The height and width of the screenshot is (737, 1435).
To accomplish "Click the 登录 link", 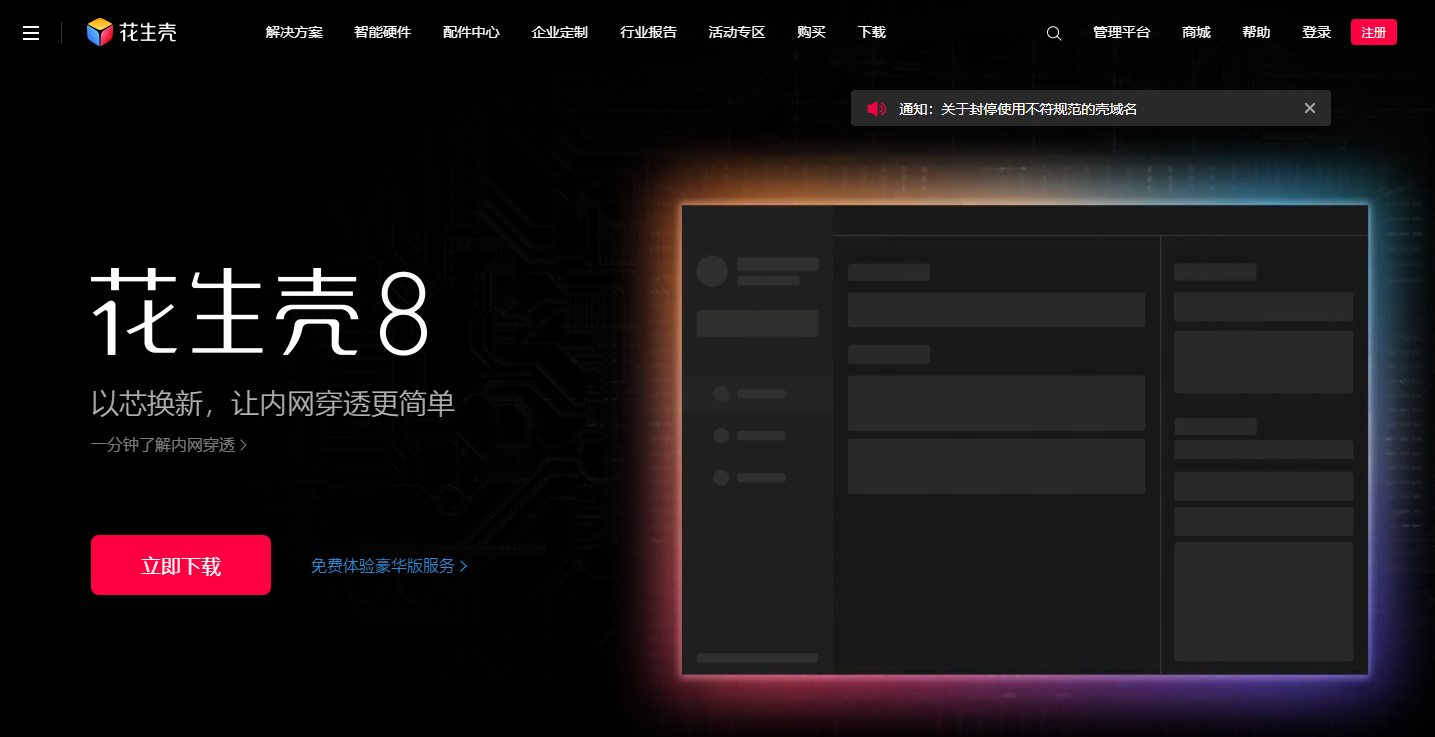I will [x=1316, y=32].
